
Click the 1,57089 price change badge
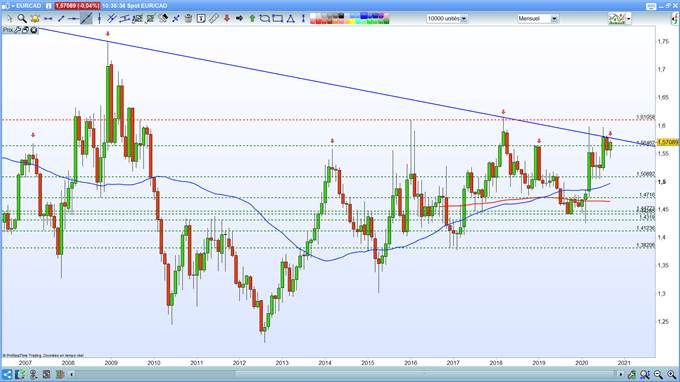click(x=77, y=6)
